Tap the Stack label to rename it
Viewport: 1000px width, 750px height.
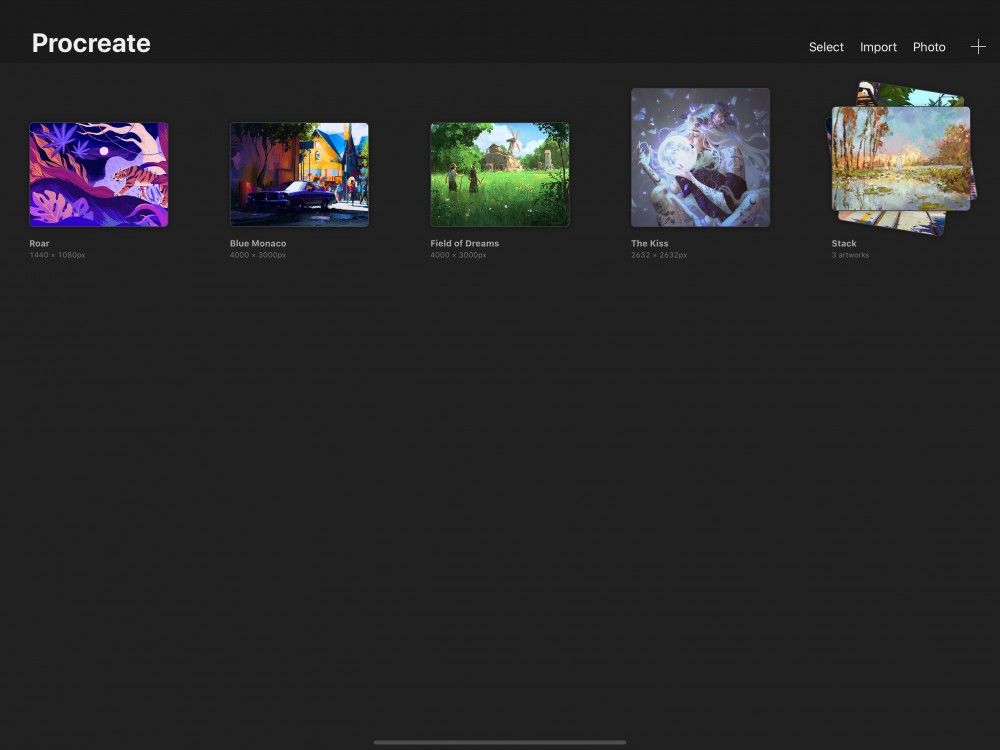(x=843, y=243)
